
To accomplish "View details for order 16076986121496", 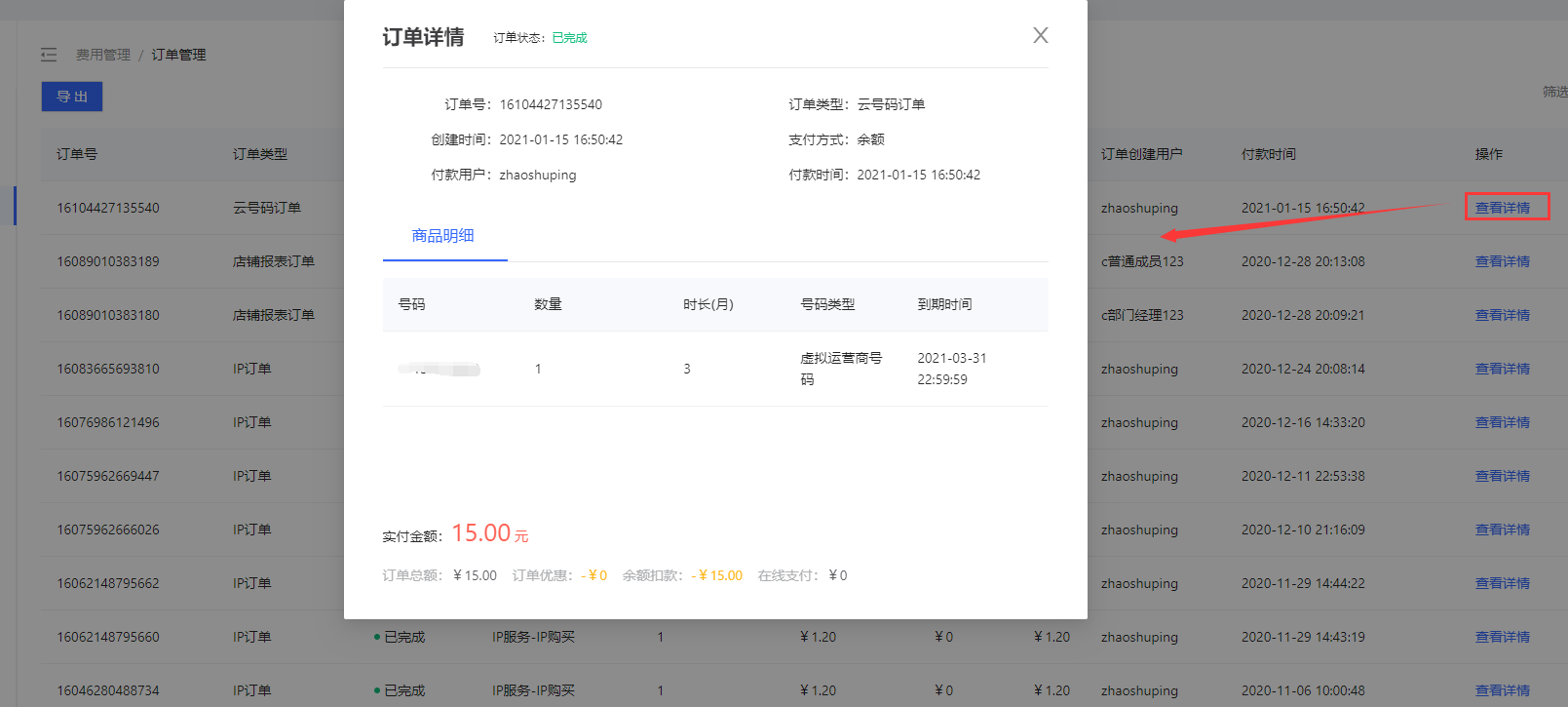I will tap(1503, 422).
